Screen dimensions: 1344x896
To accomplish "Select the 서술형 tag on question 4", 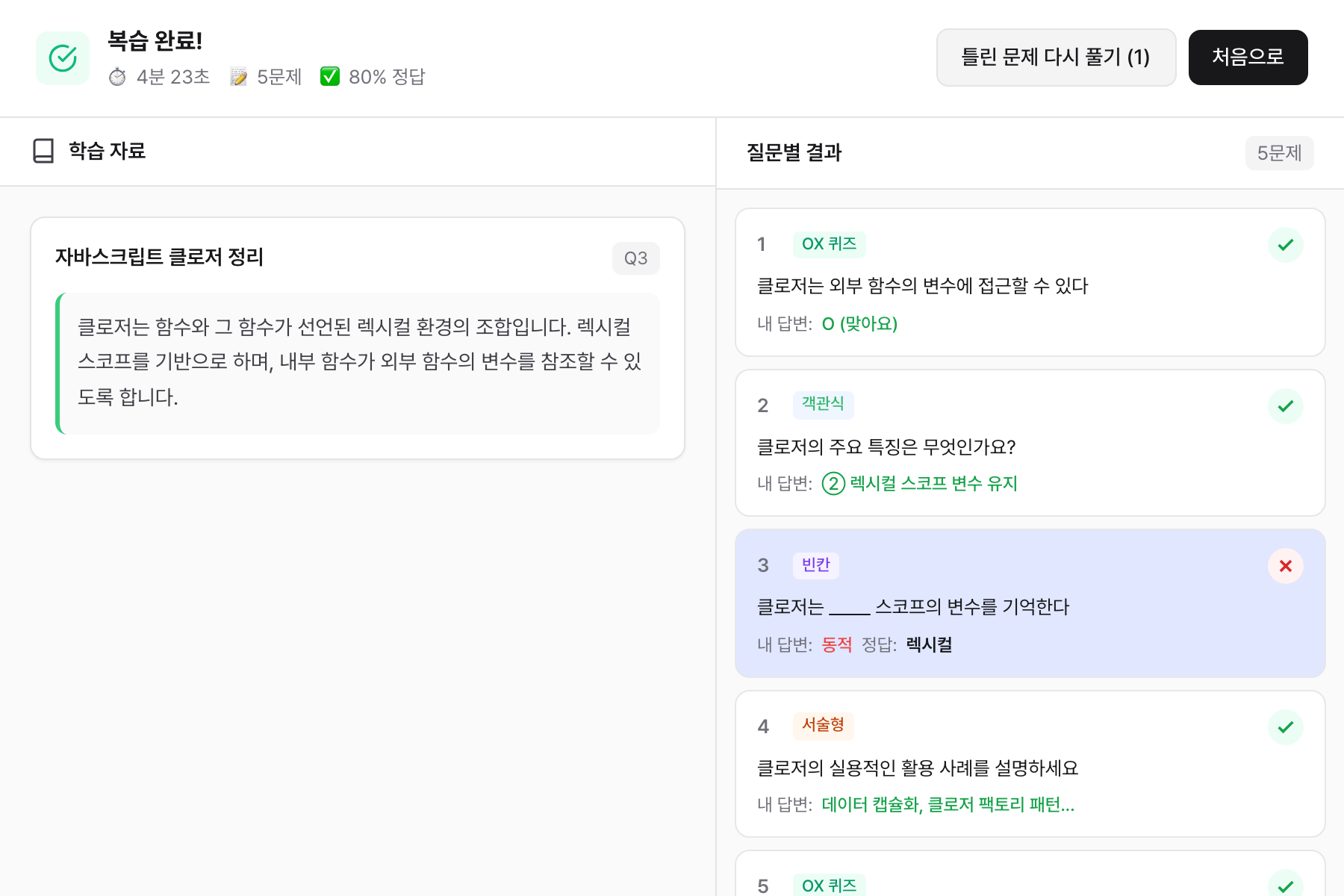I will tap(823, 725).
